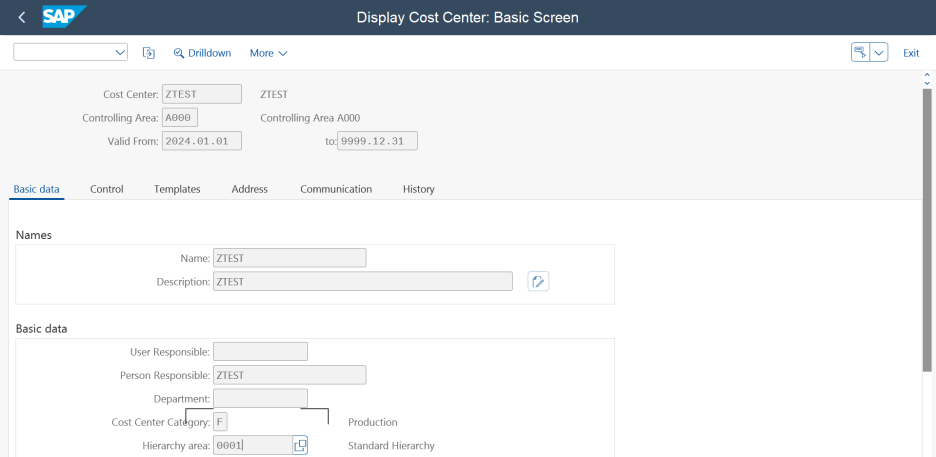Viewport: 936px width, 457px height.
Task: Open the command field dropdown
Action: tap(119, 53)
